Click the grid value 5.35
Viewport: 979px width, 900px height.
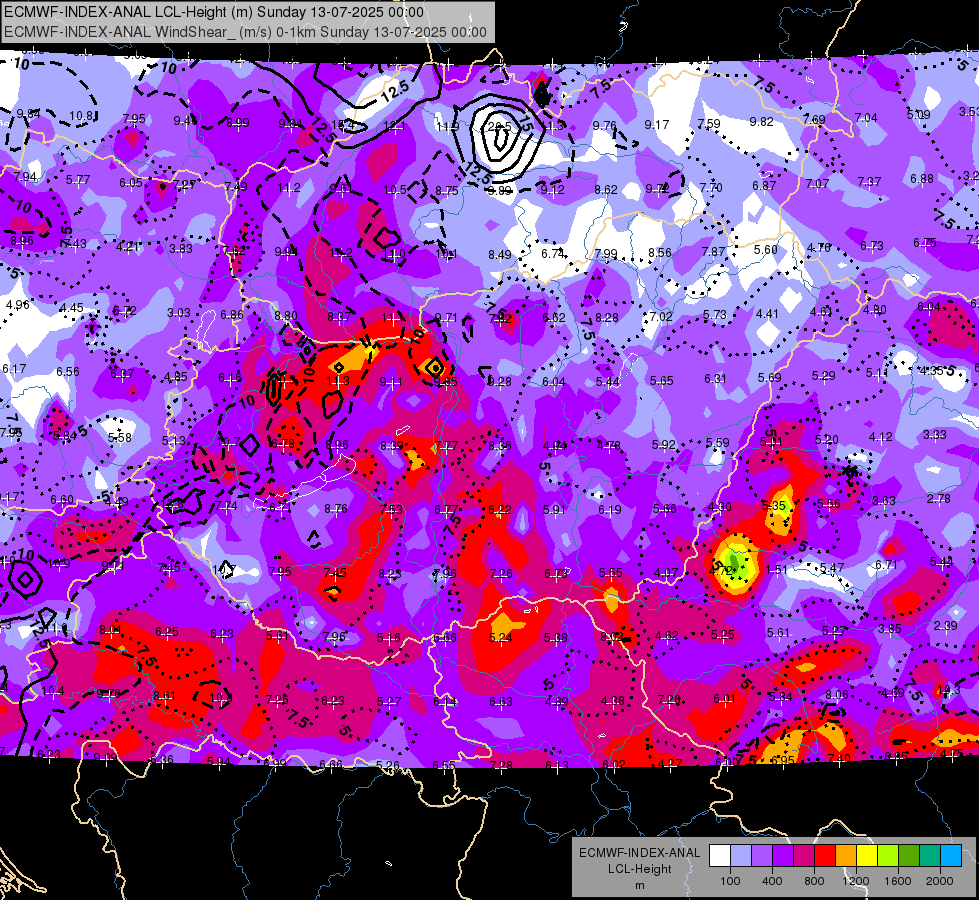pos(774,505)
